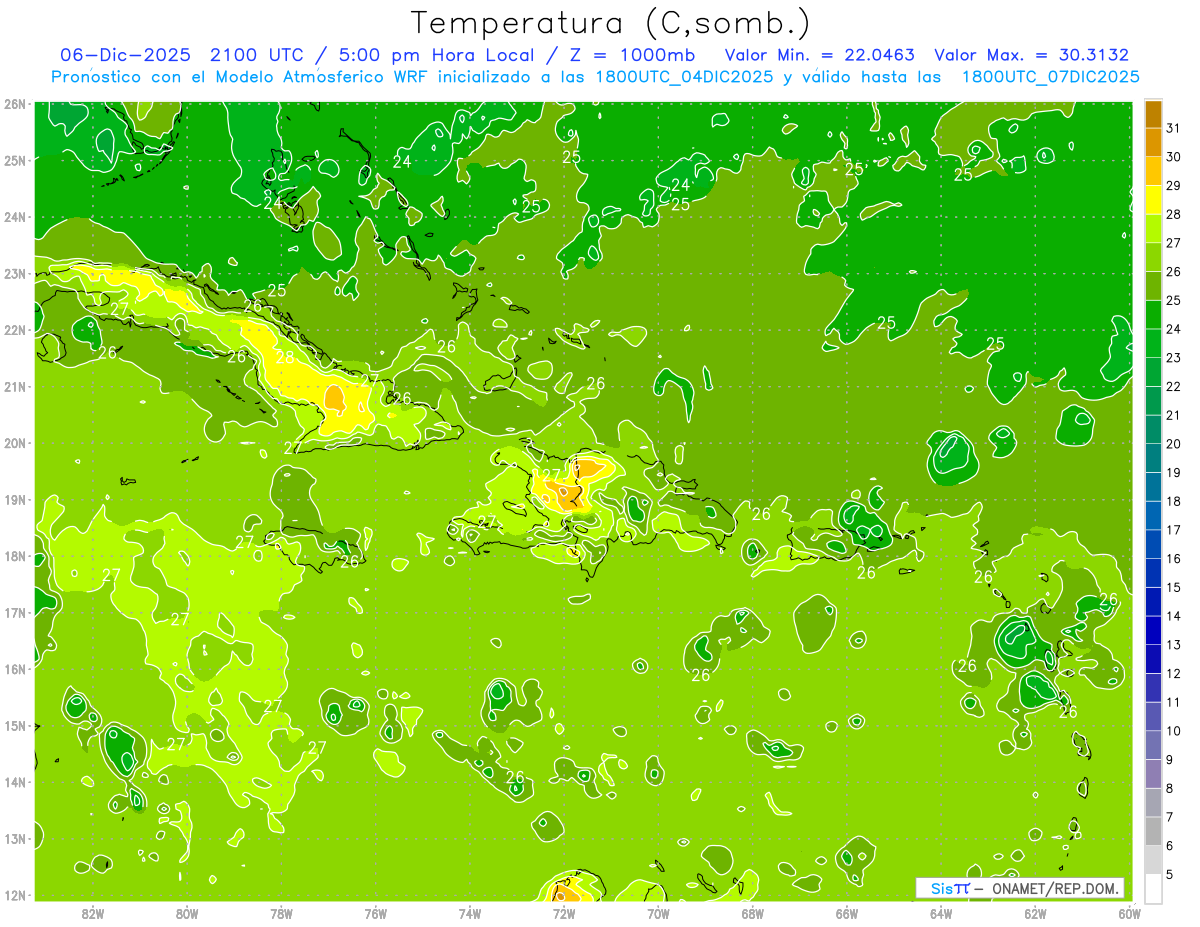Select 'Valor Min. = 22.0463' text
The height and width of the screenshot is (927, 1200).
point(819,55)
